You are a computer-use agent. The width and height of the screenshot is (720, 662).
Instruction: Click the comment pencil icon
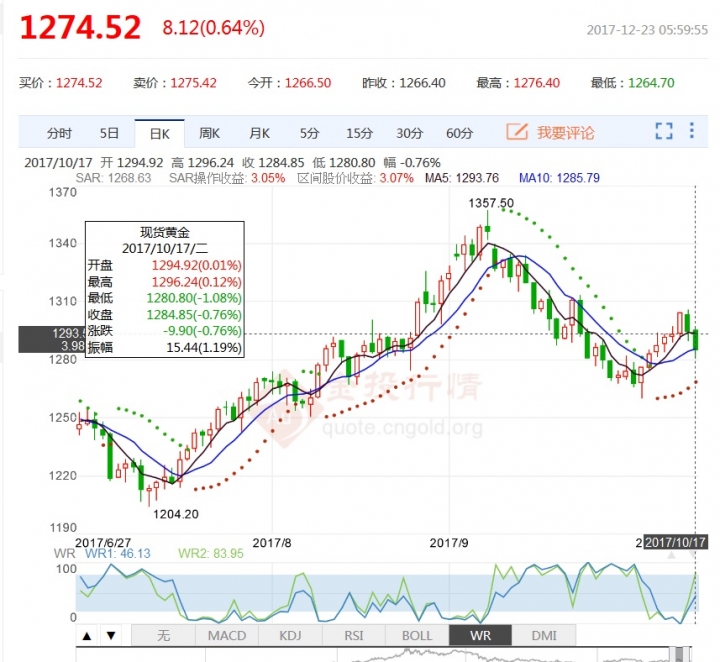[x=516, y=132]
